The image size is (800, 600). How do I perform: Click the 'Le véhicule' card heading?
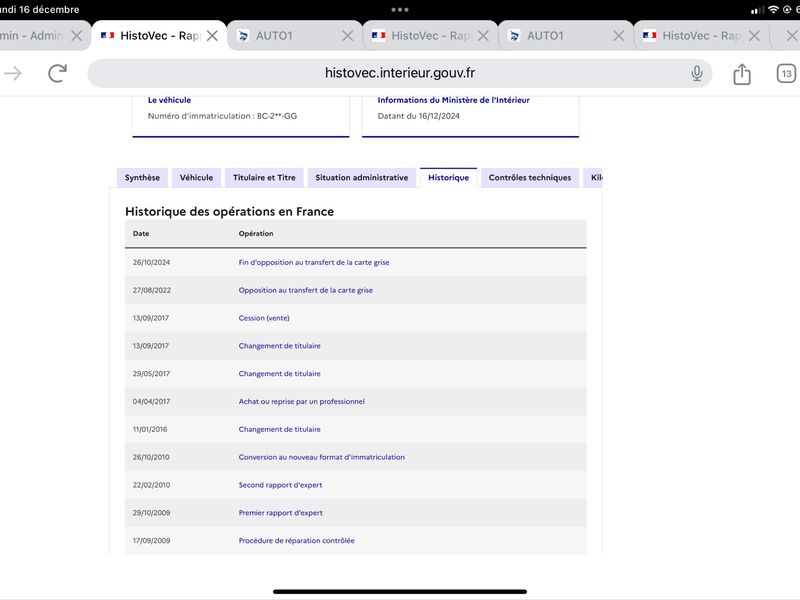[169, 100]
